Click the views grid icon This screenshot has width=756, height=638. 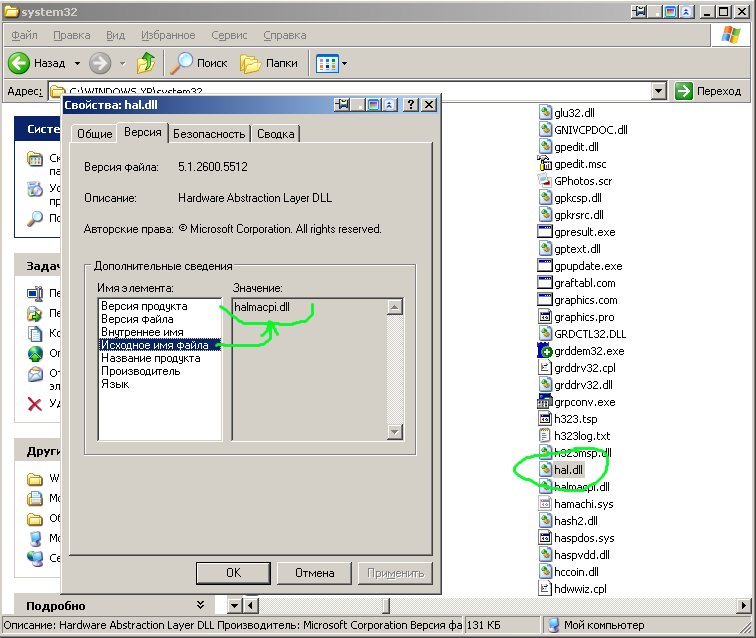(x=327, y=63)
